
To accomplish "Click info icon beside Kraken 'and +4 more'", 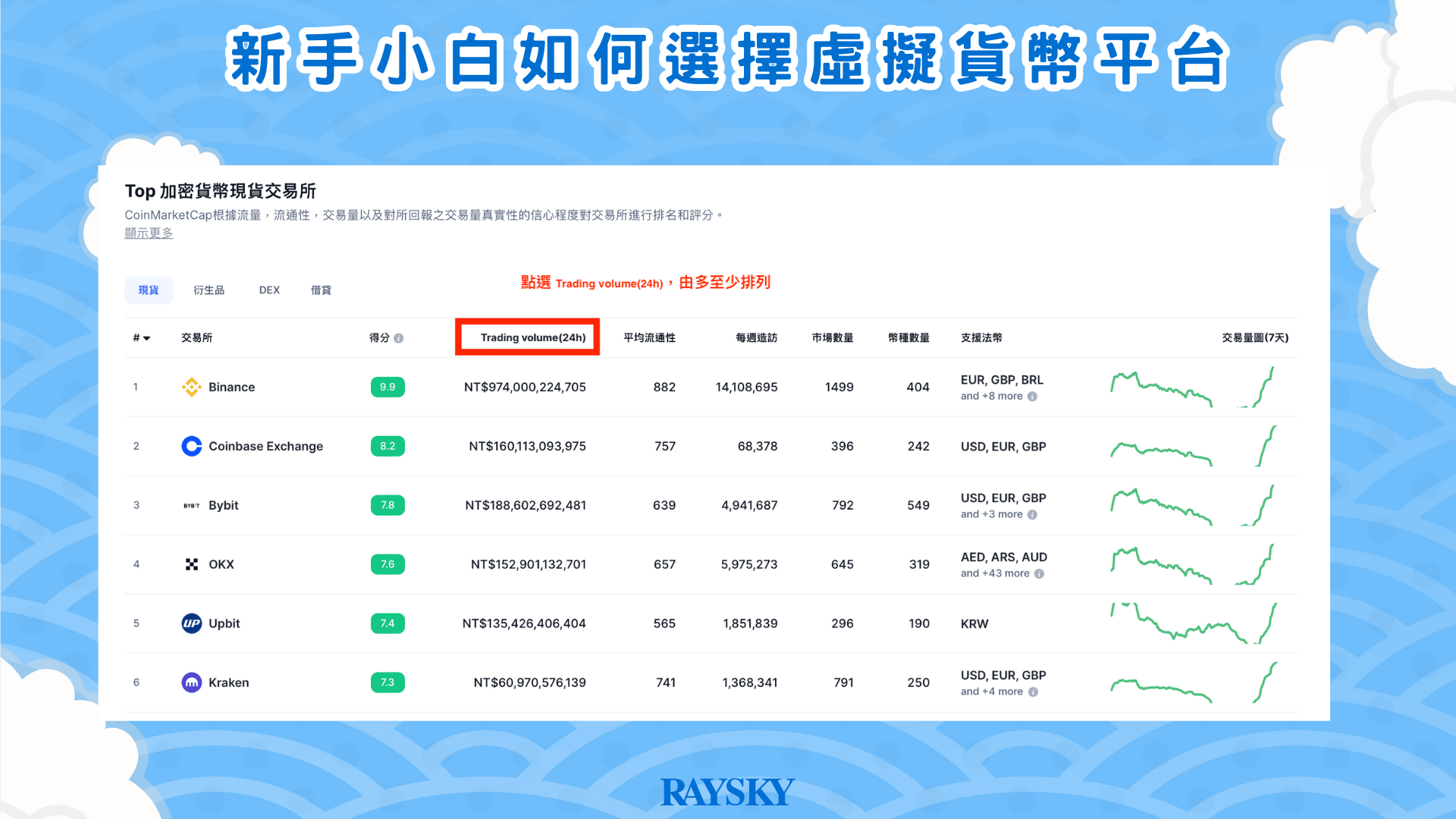I will pos(1033,692).
